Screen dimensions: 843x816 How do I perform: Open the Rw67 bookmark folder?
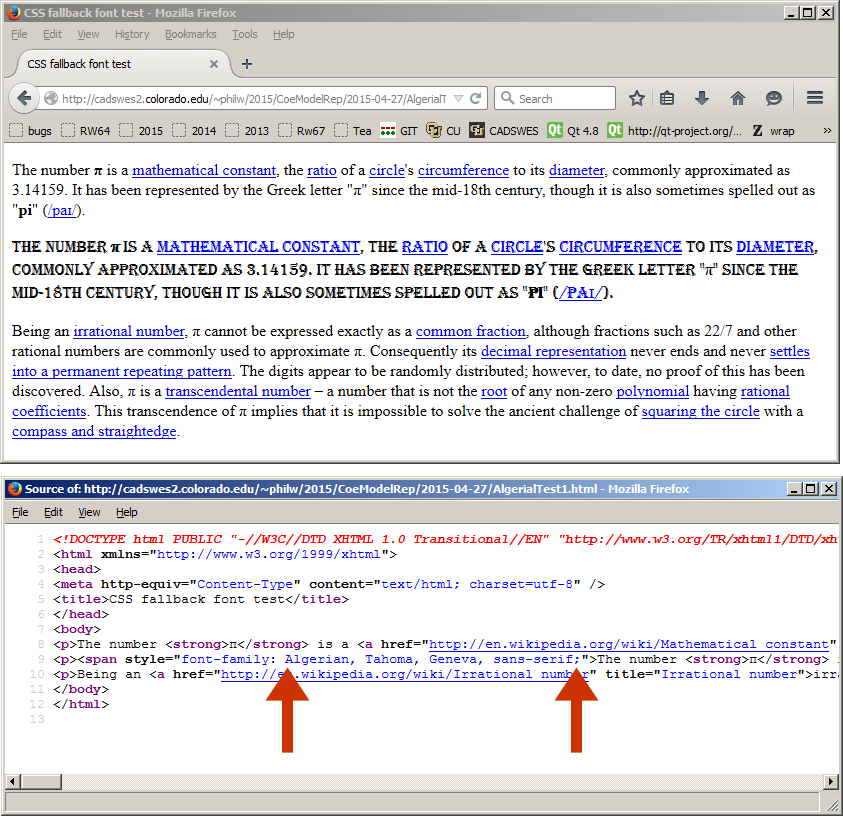pos(302,131)
